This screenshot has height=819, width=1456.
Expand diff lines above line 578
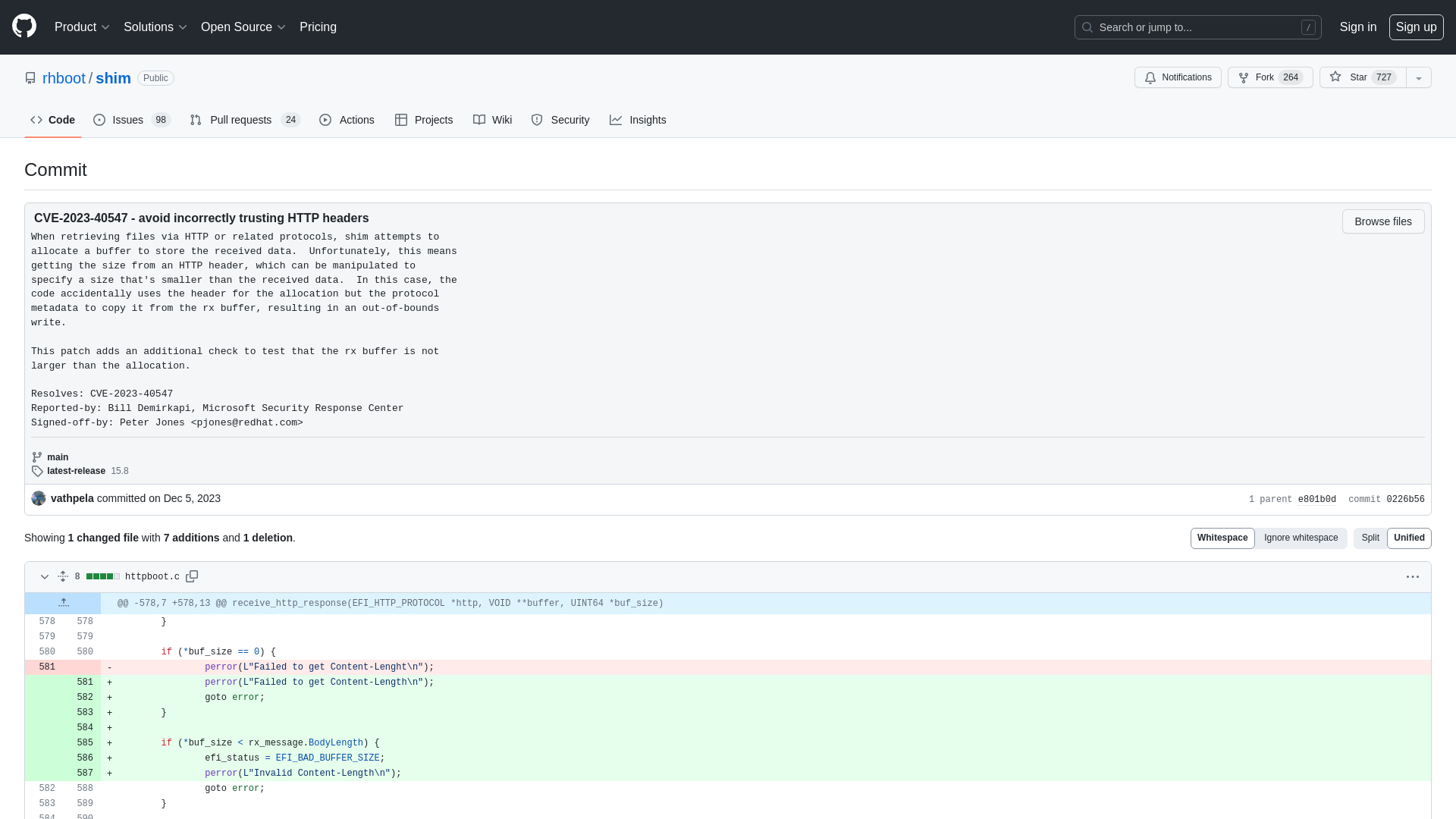(x=63, y=603)
